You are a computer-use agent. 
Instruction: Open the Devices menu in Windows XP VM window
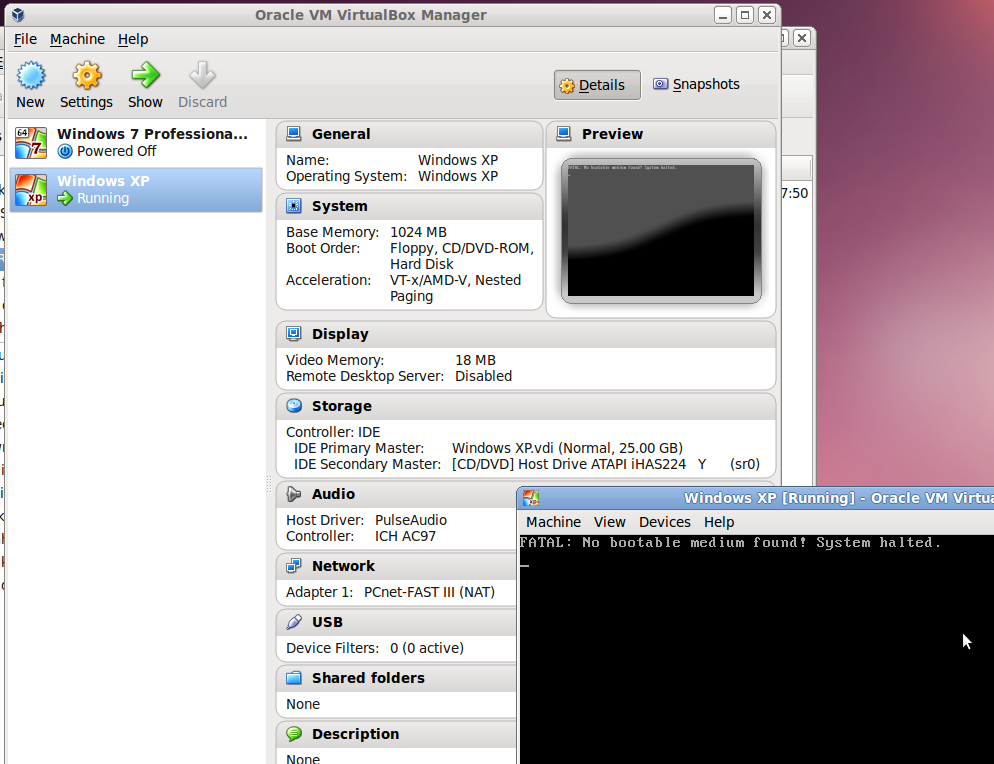tap(664, 522)
